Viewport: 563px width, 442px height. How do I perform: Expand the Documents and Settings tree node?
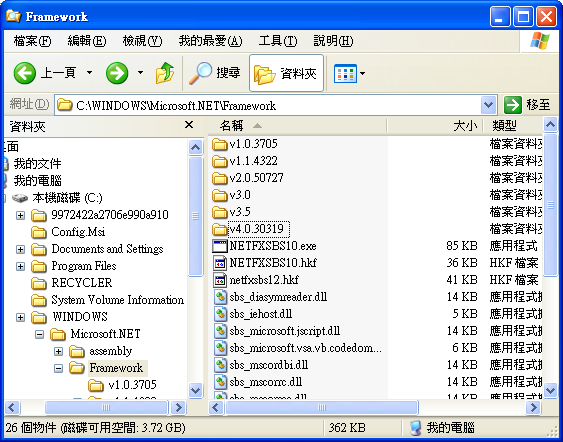pyautogui.click(x=20, y=249)
